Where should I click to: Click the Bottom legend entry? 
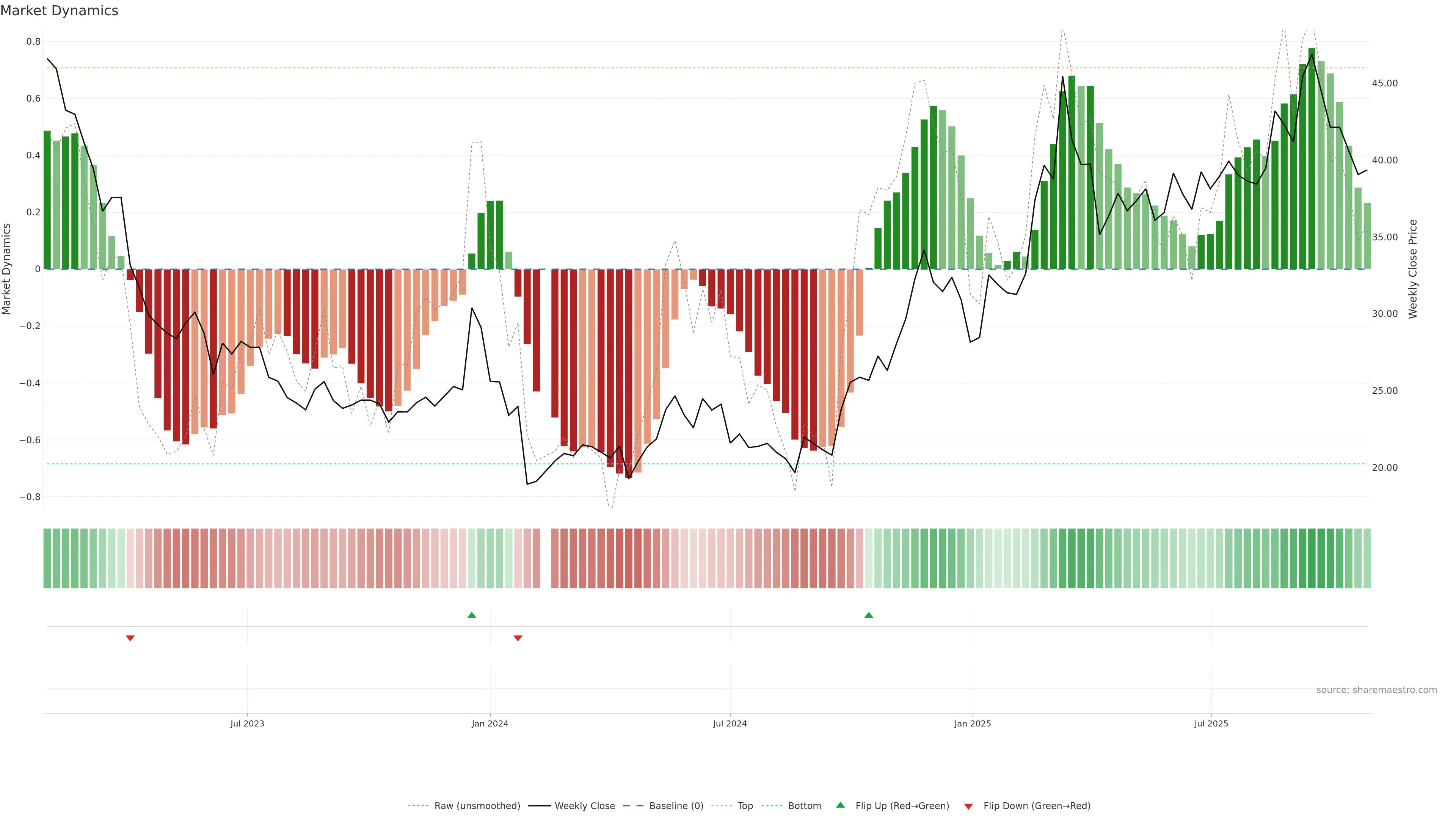click(x=804, y=805)
